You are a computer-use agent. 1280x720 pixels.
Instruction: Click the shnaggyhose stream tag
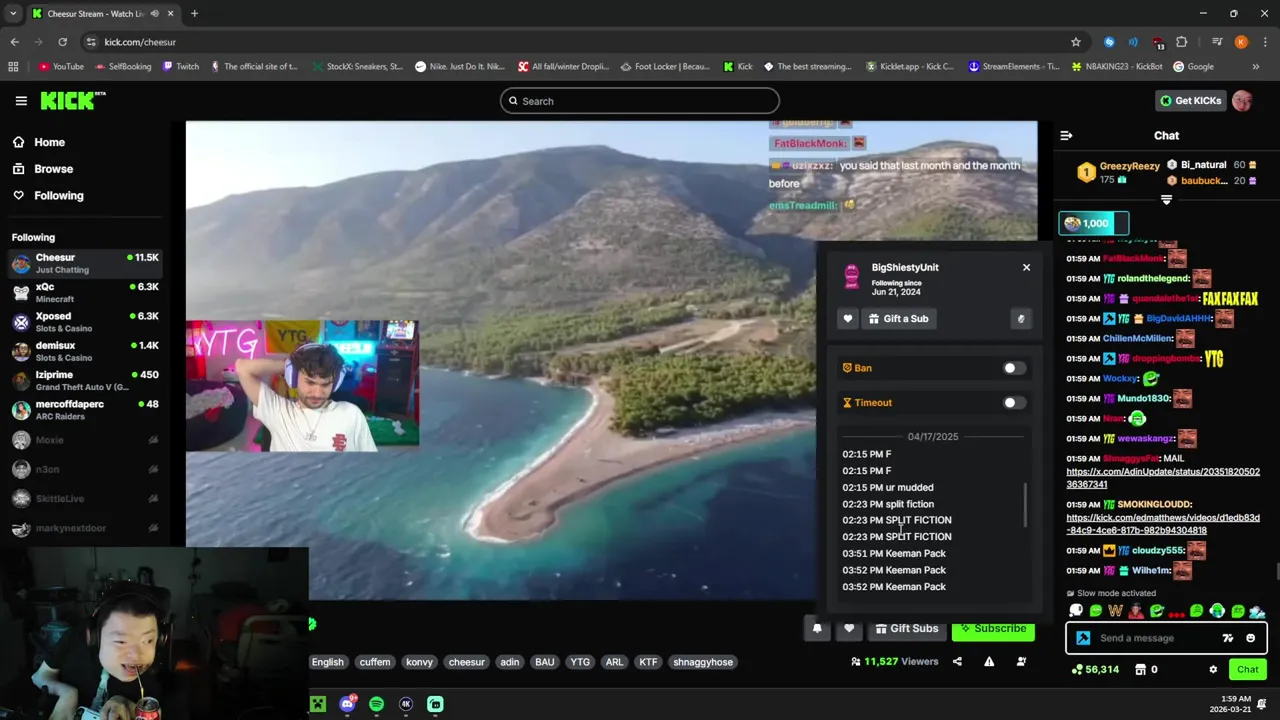[703, 662]
